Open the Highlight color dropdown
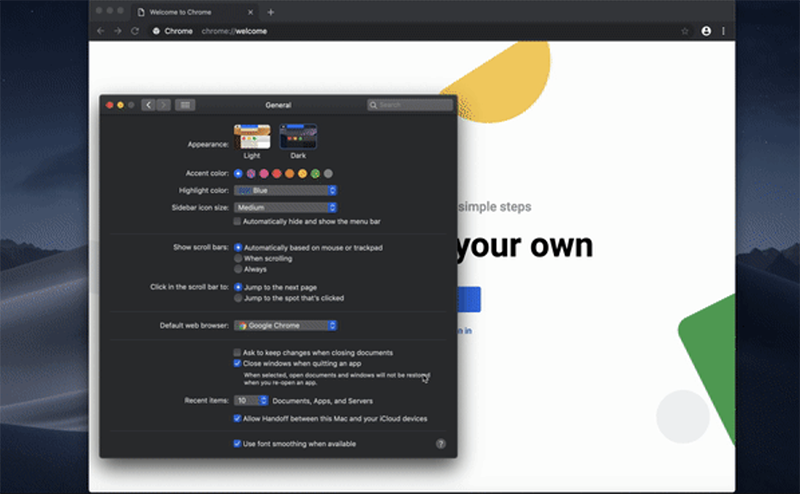 285,190
